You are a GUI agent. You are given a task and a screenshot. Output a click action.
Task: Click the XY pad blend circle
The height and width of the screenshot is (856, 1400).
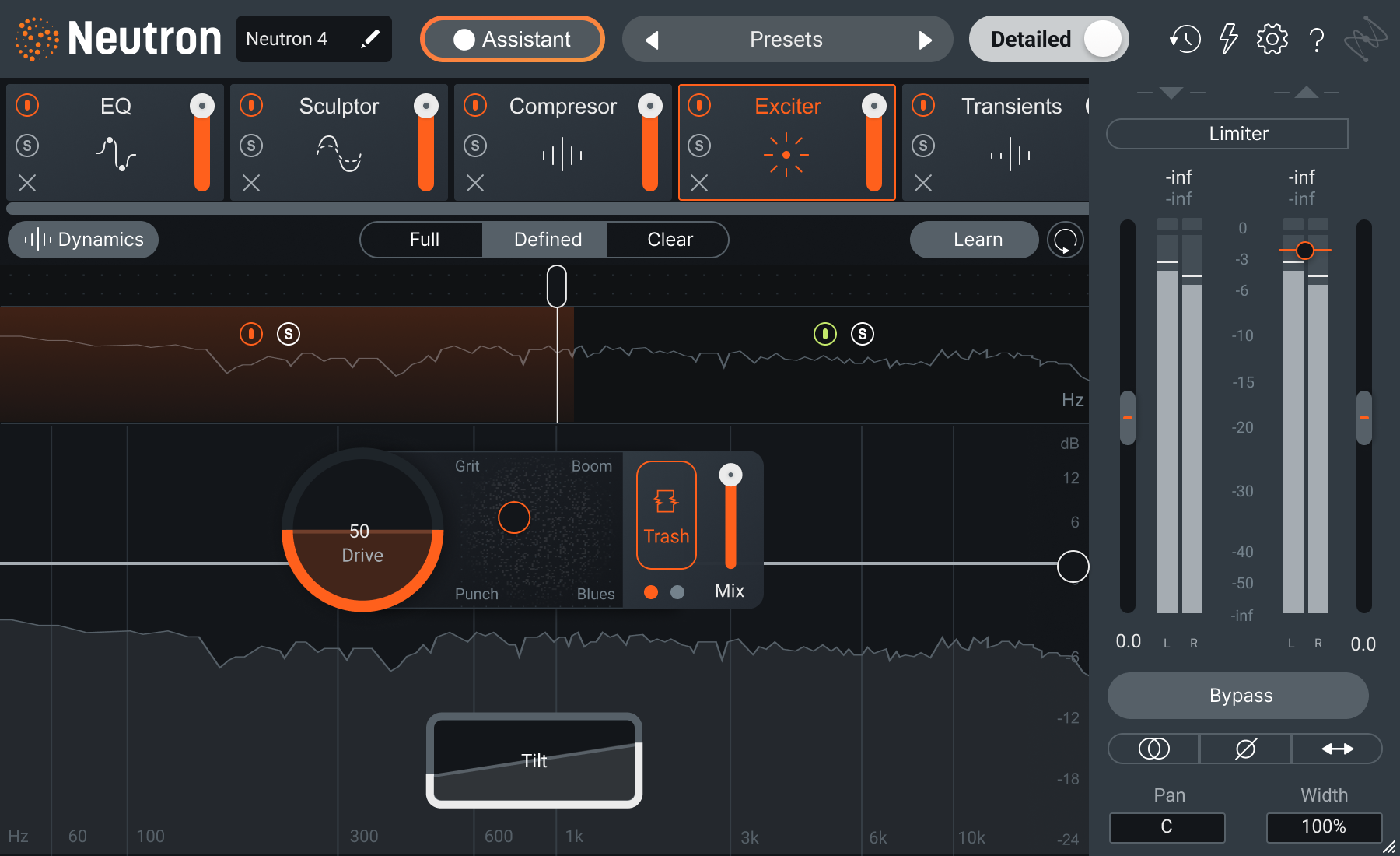click(x=514, y=517)
